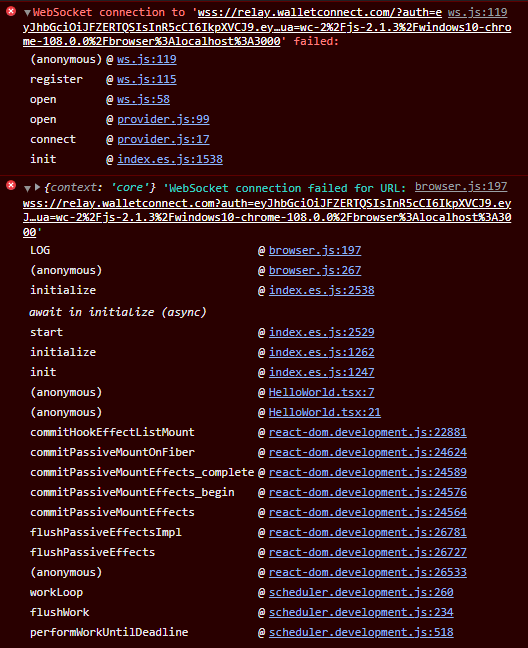528x648 pixels.
Task: Expand the {context: 'core'} object
Action: pyautogui.click(x=37, y=187)
